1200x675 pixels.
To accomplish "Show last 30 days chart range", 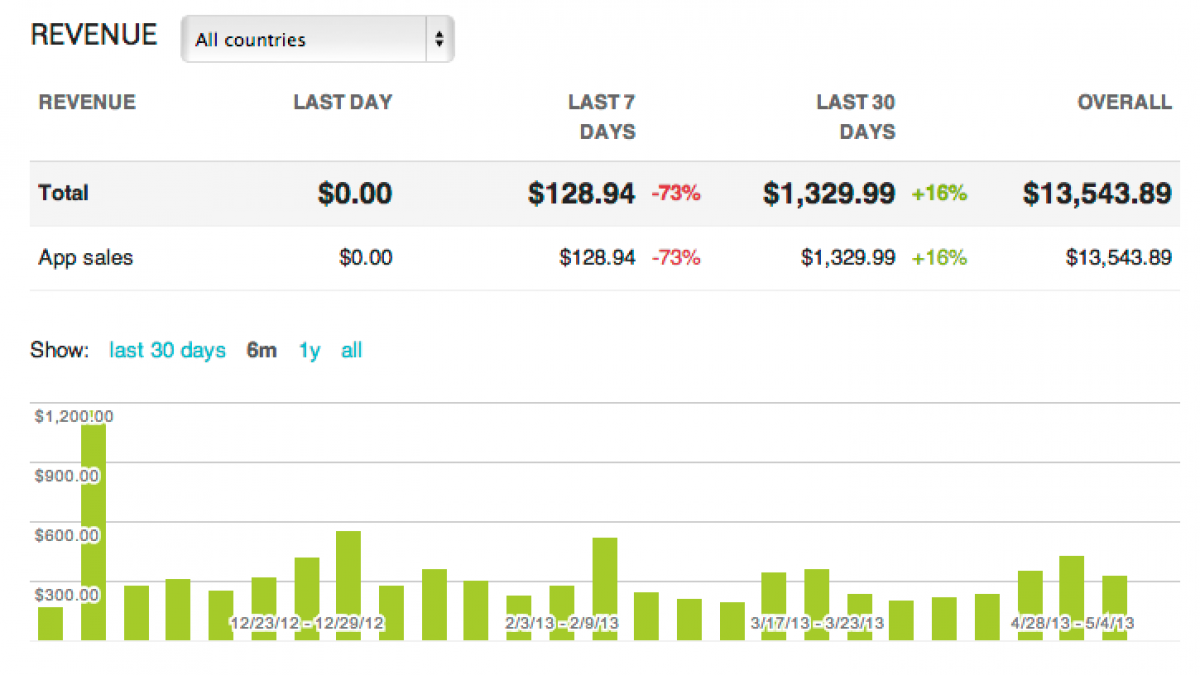I will pos(167,351).
